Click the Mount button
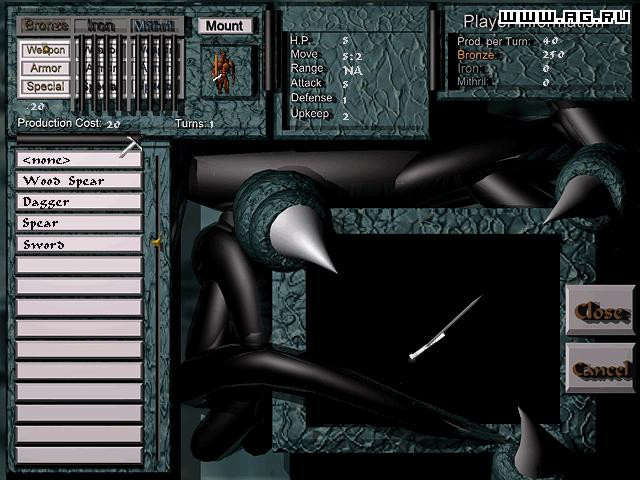 [x=225, y=26]
